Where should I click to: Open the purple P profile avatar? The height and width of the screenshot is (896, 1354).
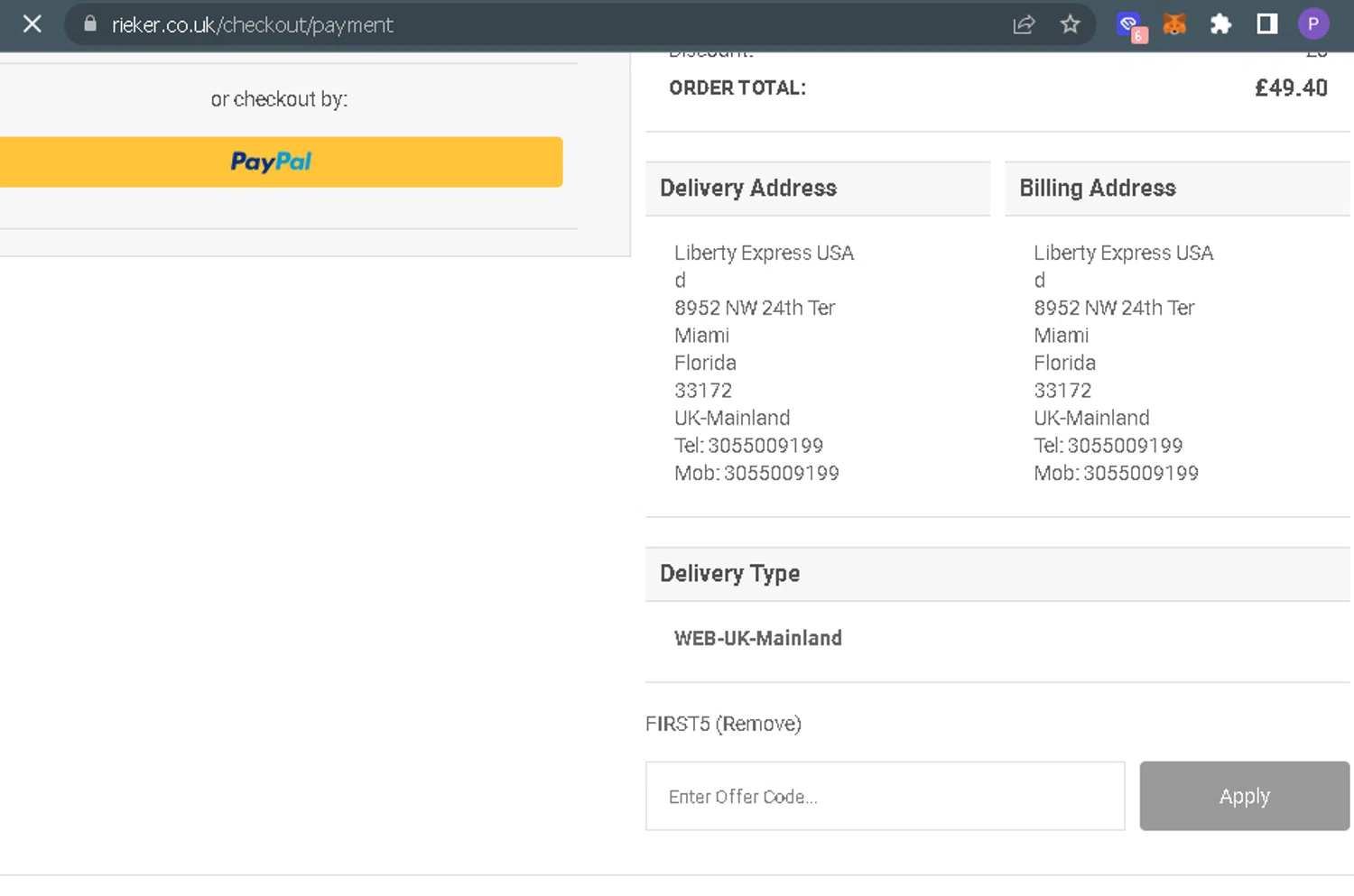pyautogui.click(x=1313, y=24)
